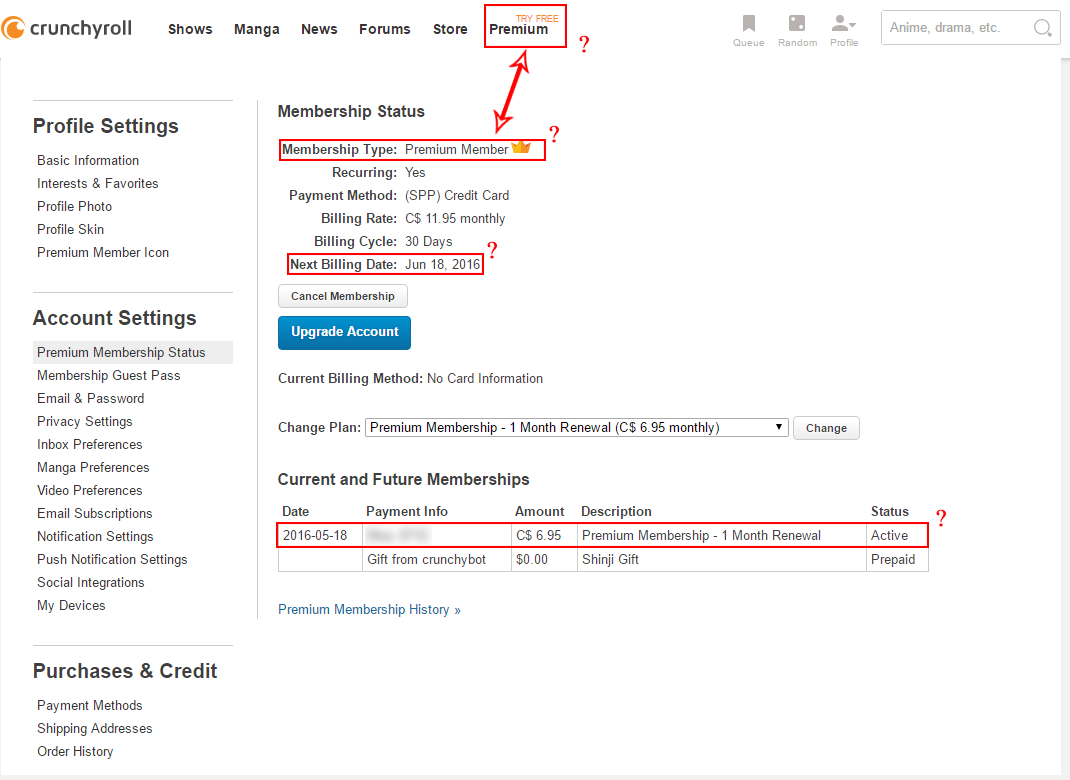Click the search magnifier icon
The width and height of the screenshot is (1070, 780).
pos(1041,28)
